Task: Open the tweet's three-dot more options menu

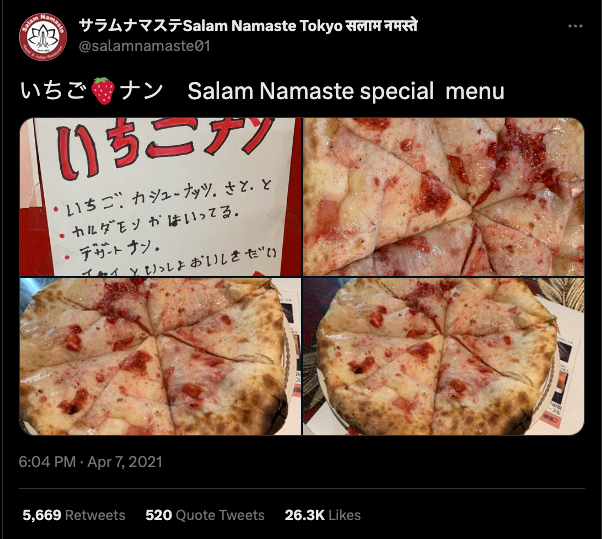Action: pos(575,26)
